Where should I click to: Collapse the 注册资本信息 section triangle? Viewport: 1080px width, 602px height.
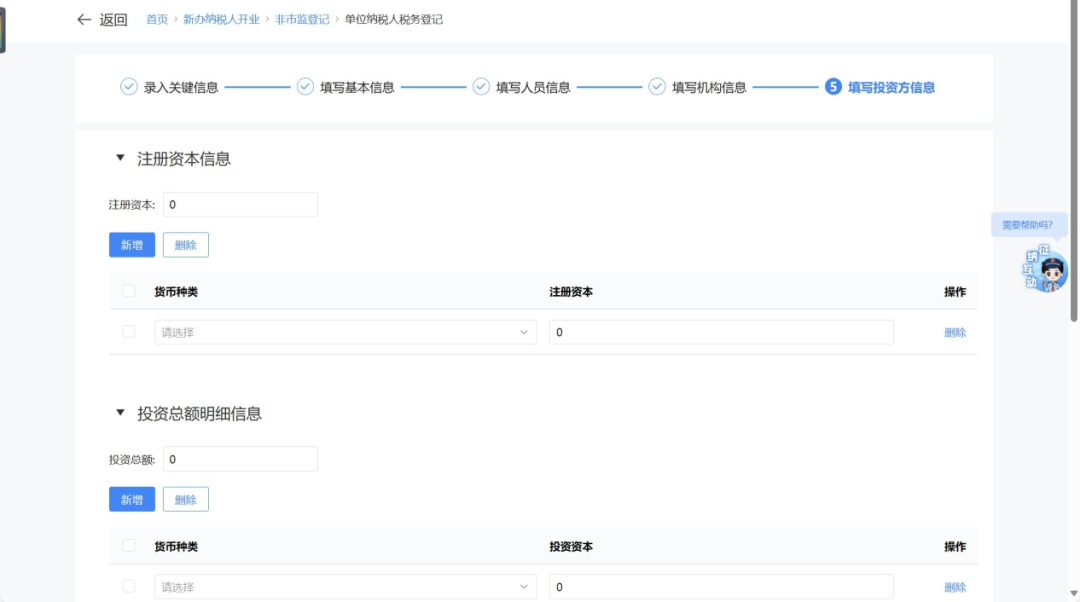coord(121,158)
